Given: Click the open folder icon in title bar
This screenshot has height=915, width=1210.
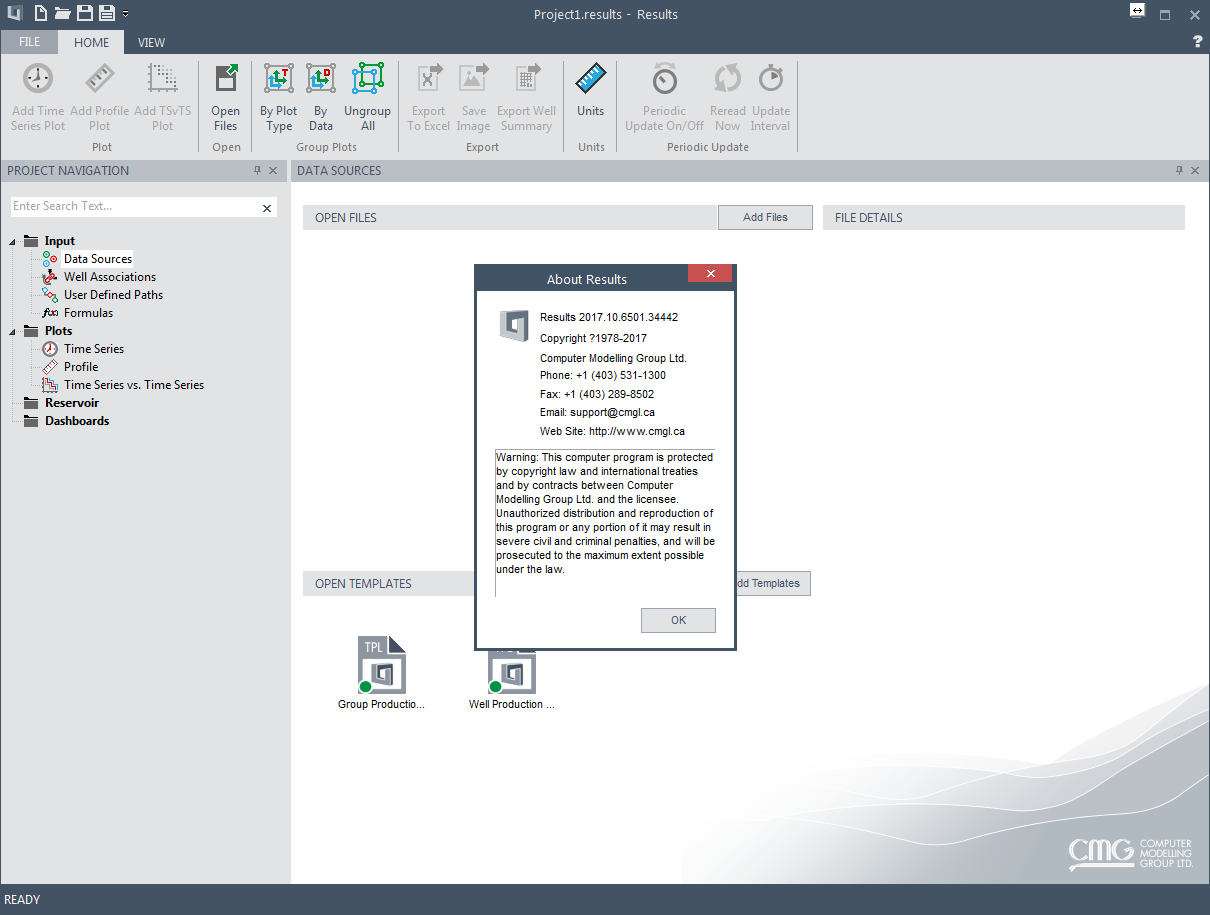Looking at the screenshot, I should [x=62, y=13].
